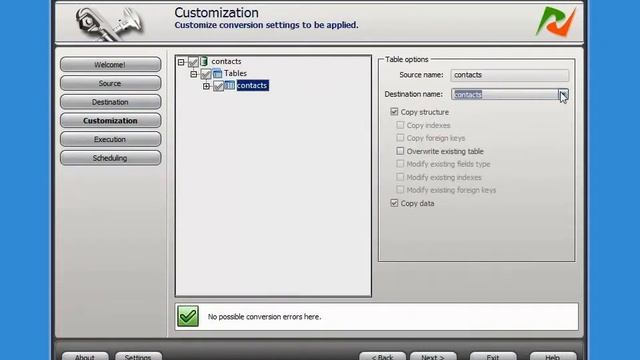The width and height of the screenshot is (640, 360).
Task: Toggle Modify existing fields type checkbox
Action: pos(400,164)
